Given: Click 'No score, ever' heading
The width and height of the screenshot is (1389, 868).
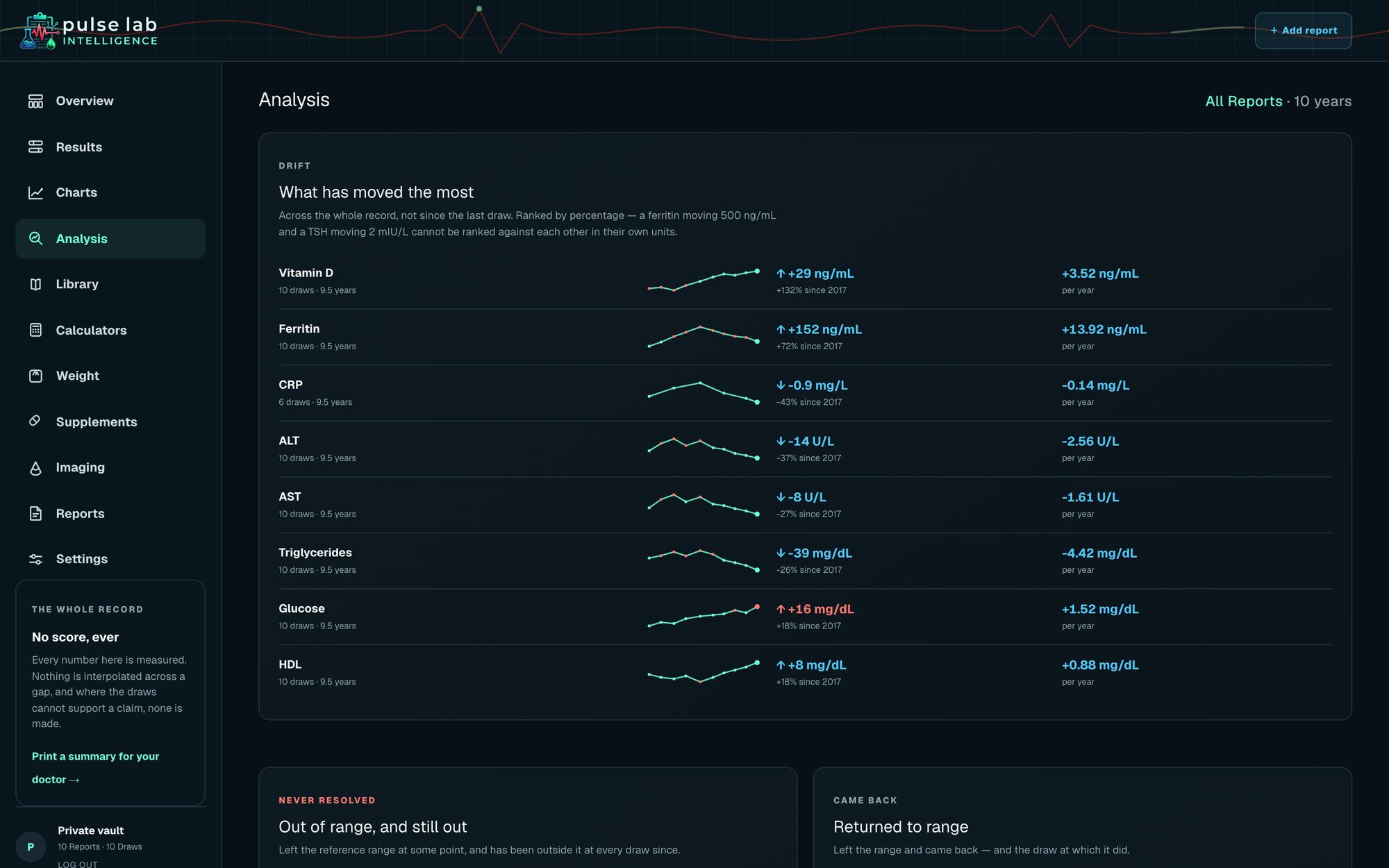Looking at the screenshot, I should pyautogui.click(x=75, y=637).
